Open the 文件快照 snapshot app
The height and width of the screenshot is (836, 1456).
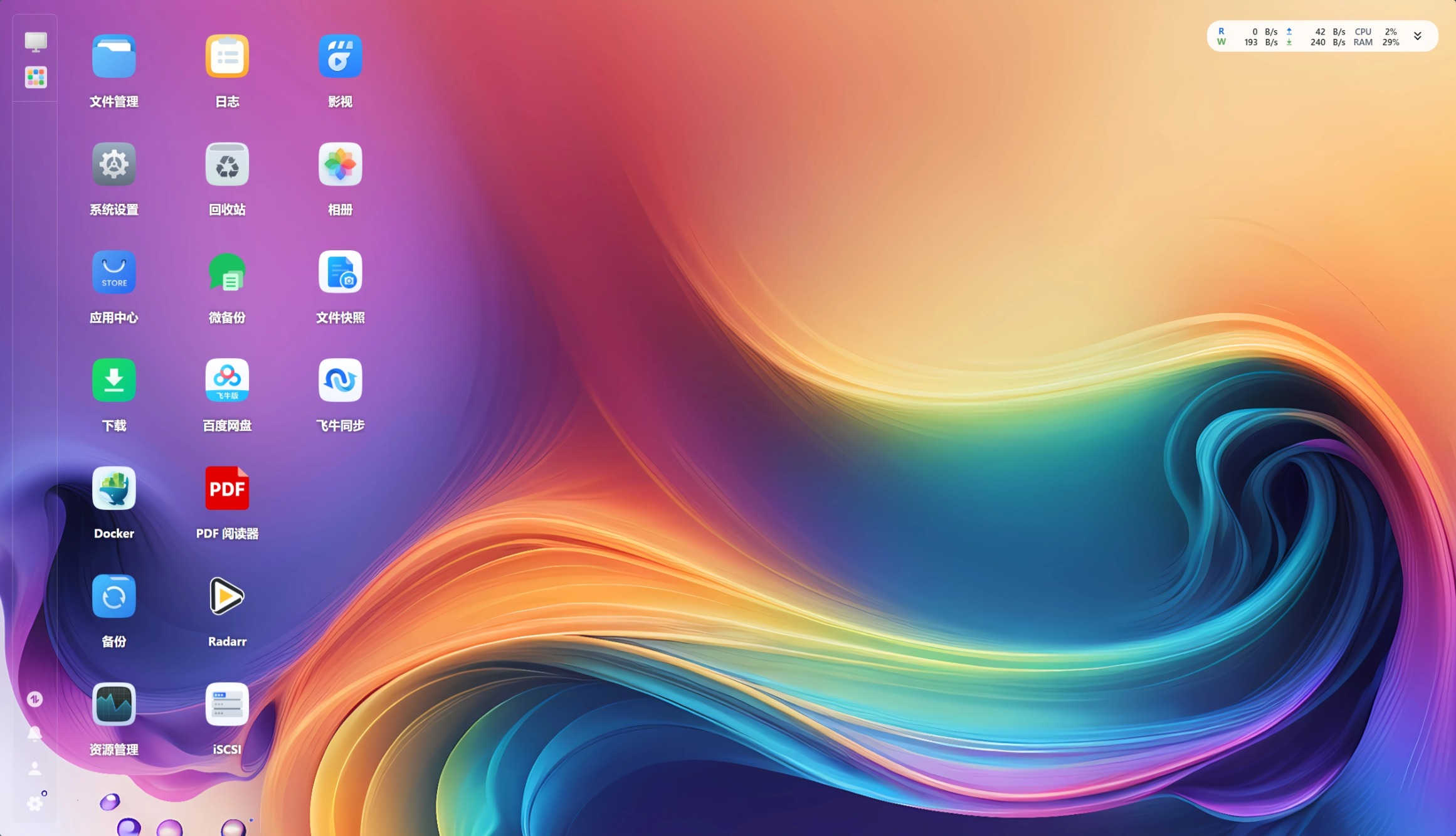[340, 273]
